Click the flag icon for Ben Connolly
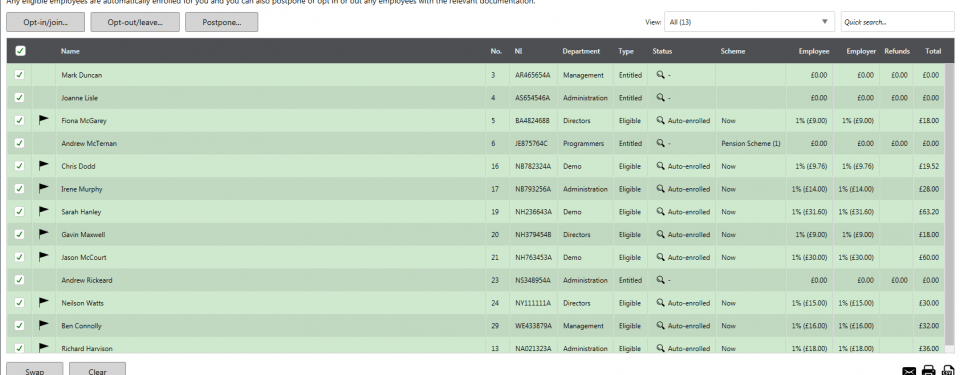Image resolution: width=960 pixels, height=375 pixels. (43, 325)
